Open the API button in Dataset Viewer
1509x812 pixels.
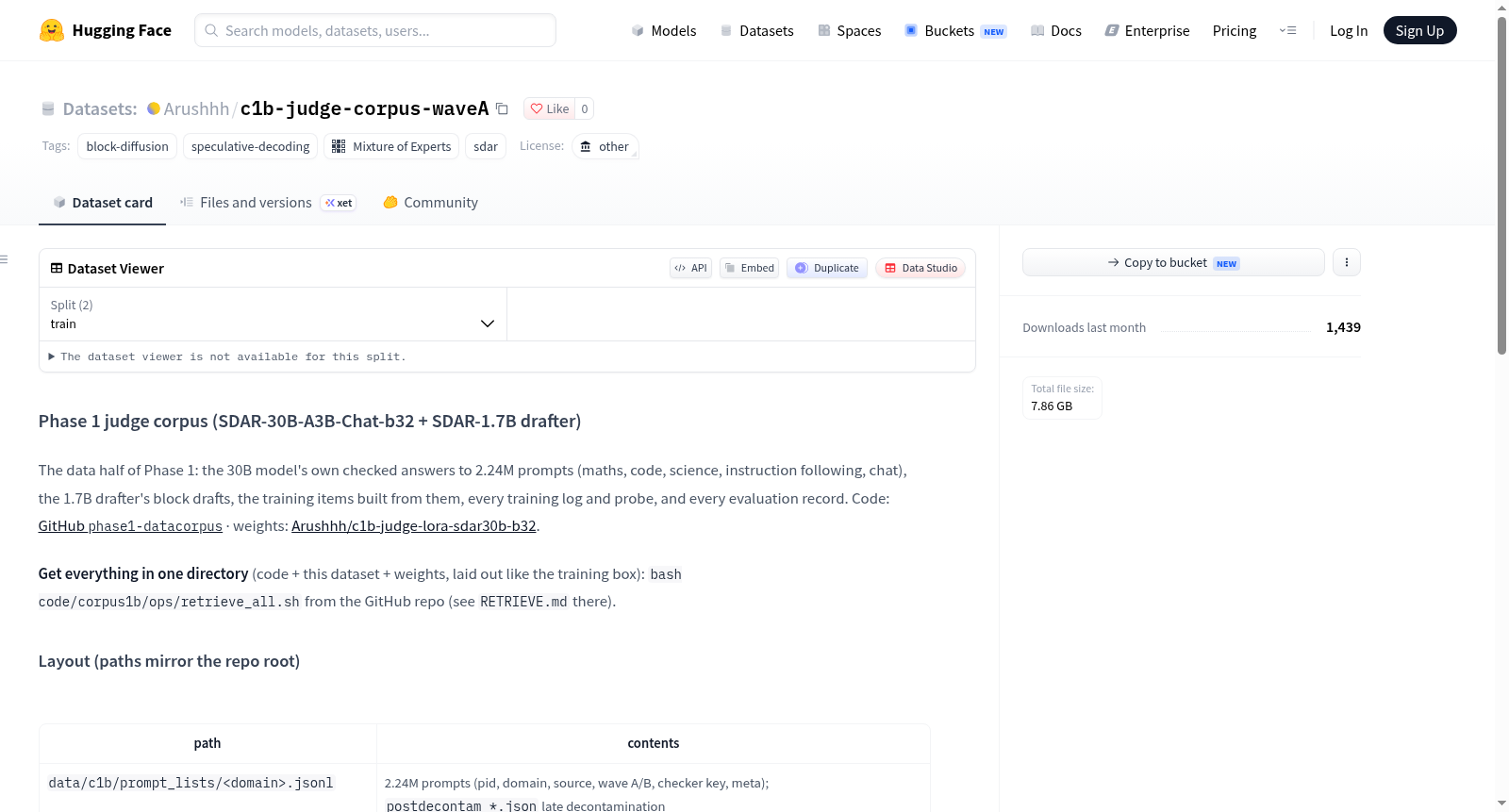click(691, 268)
